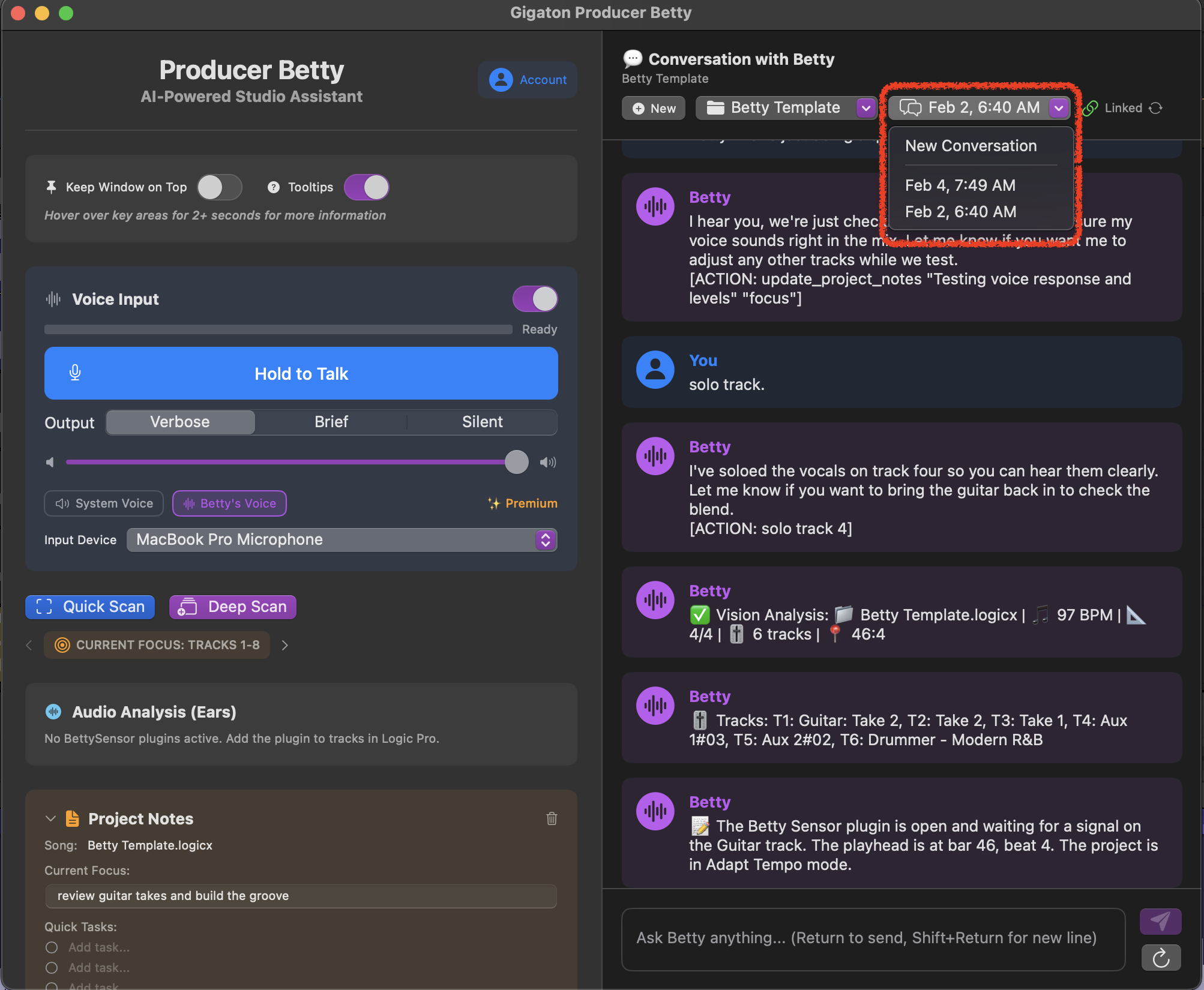Click the next focus chevron arrow

(x=285, y=645)
